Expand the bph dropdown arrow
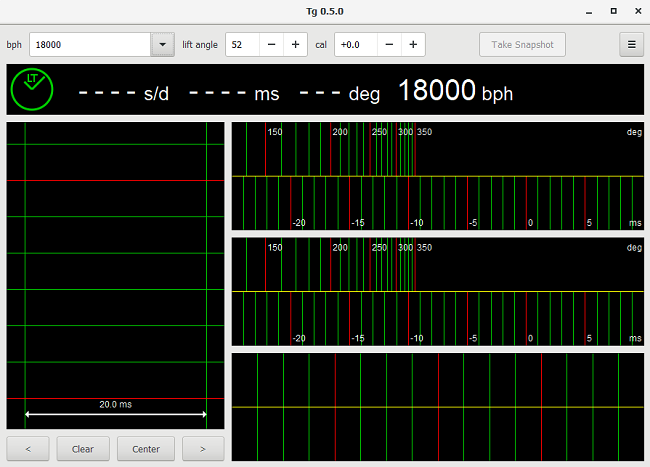Viewport: 650px width, 467px height. click(163, 45)
